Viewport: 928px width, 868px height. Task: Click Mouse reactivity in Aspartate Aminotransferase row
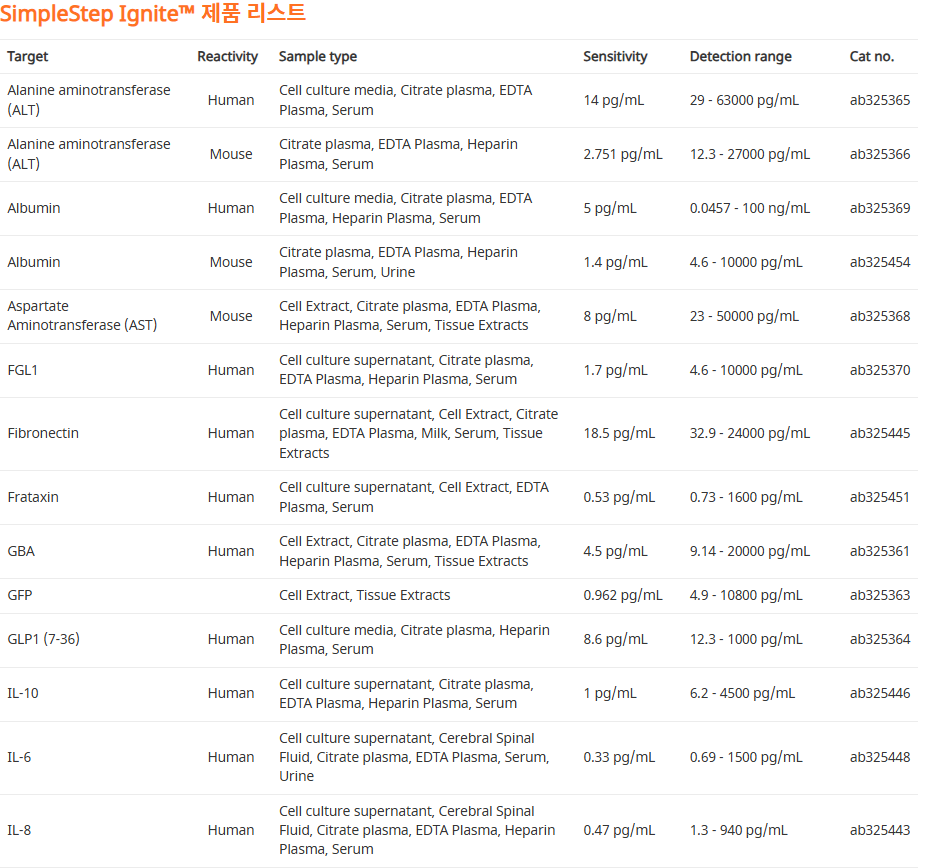[231, 317]
